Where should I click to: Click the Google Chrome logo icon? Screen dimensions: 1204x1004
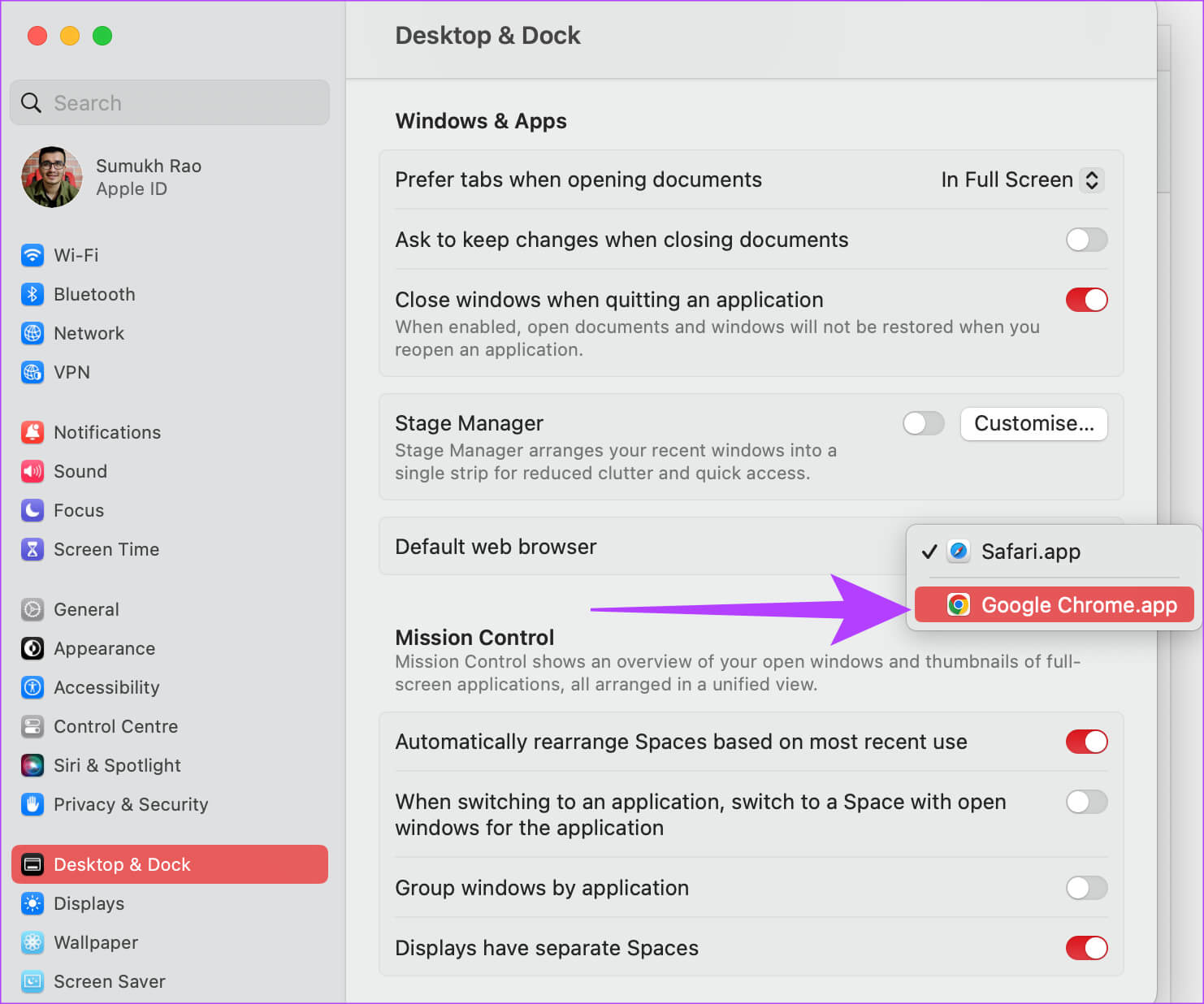(x=959, y=605)
